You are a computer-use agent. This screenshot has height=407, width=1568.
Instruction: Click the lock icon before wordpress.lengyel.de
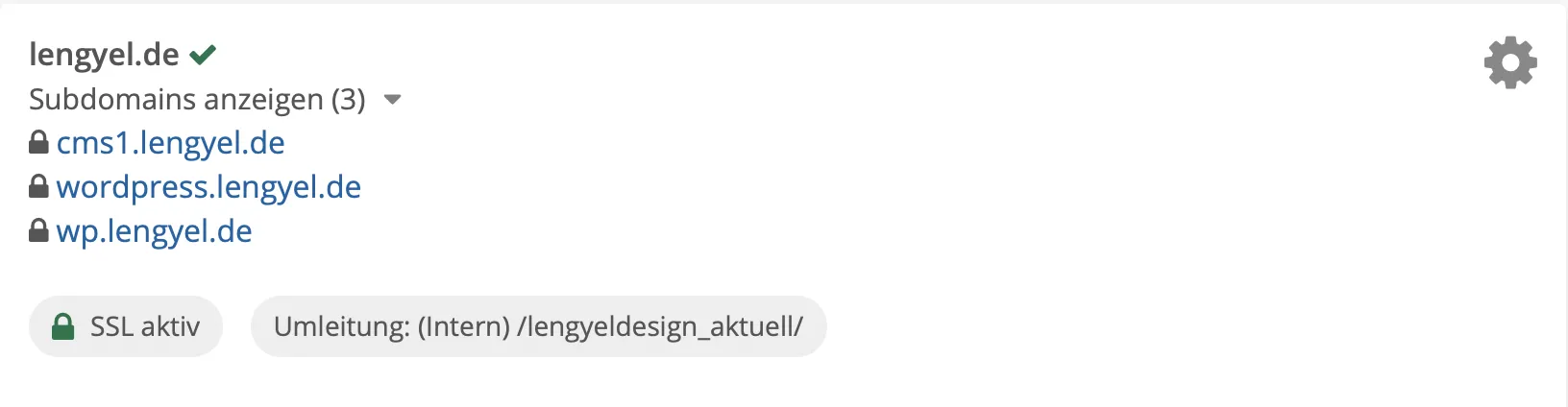[x=38, y=186]
